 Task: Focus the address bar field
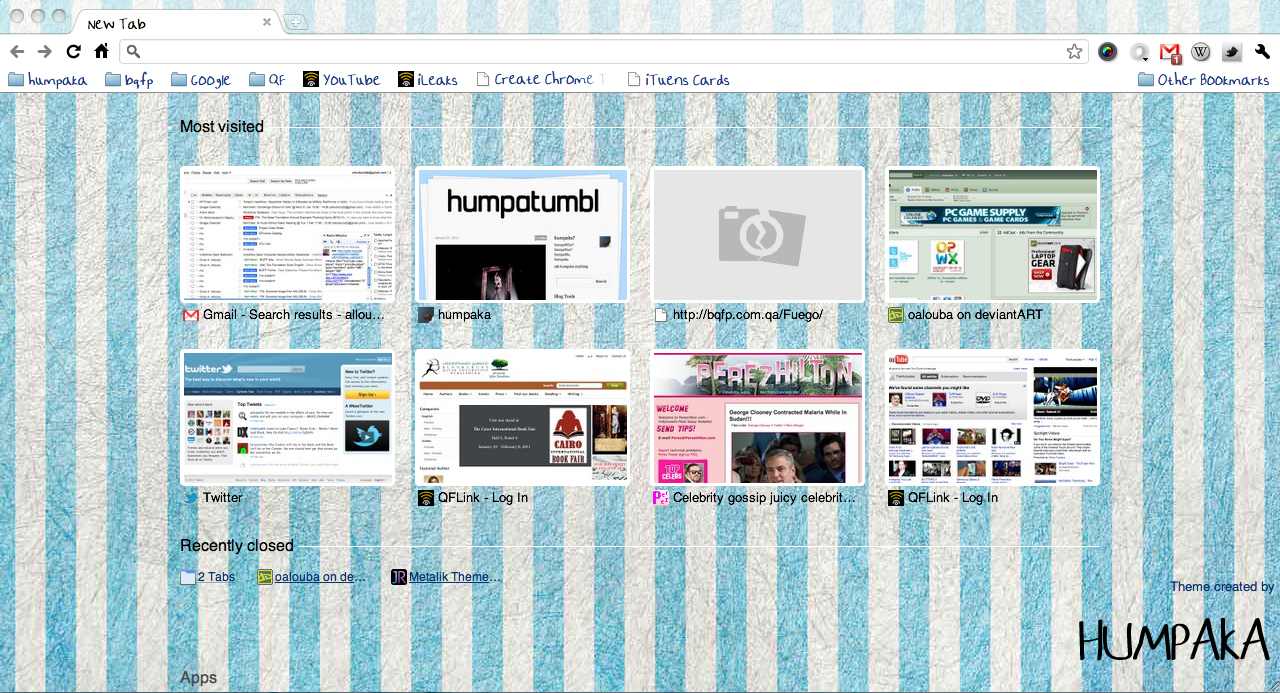[x=604, y=52]
